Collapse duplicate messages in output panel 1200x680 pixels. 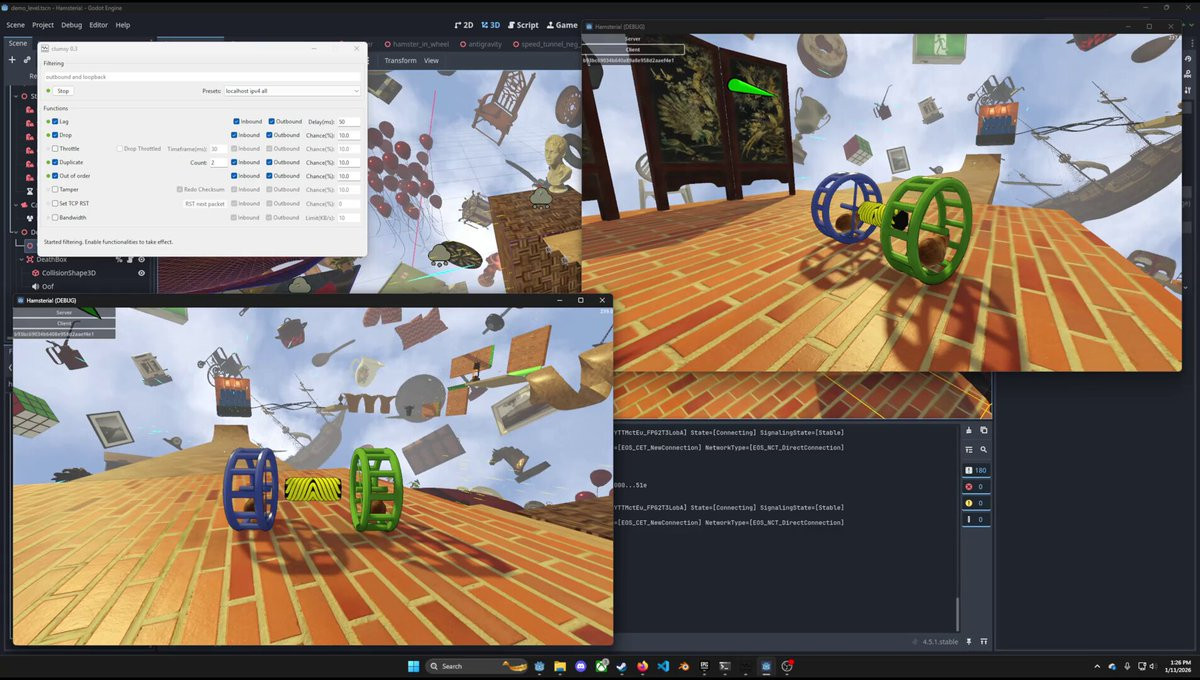pyautogui.click(x=969, y=450)
